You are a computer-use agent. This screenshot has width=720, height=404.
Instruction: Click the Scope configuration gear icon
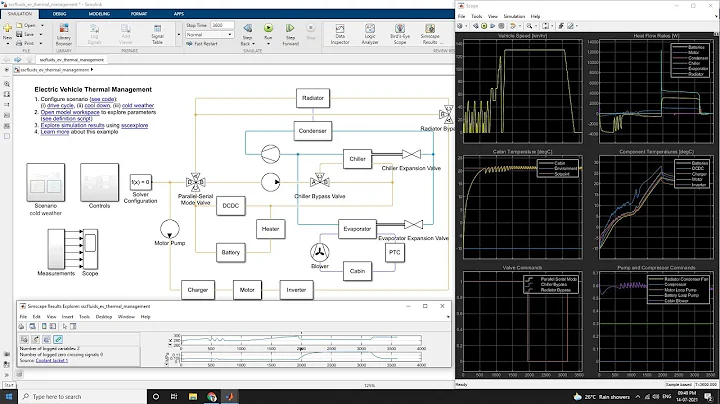point(460,26)
